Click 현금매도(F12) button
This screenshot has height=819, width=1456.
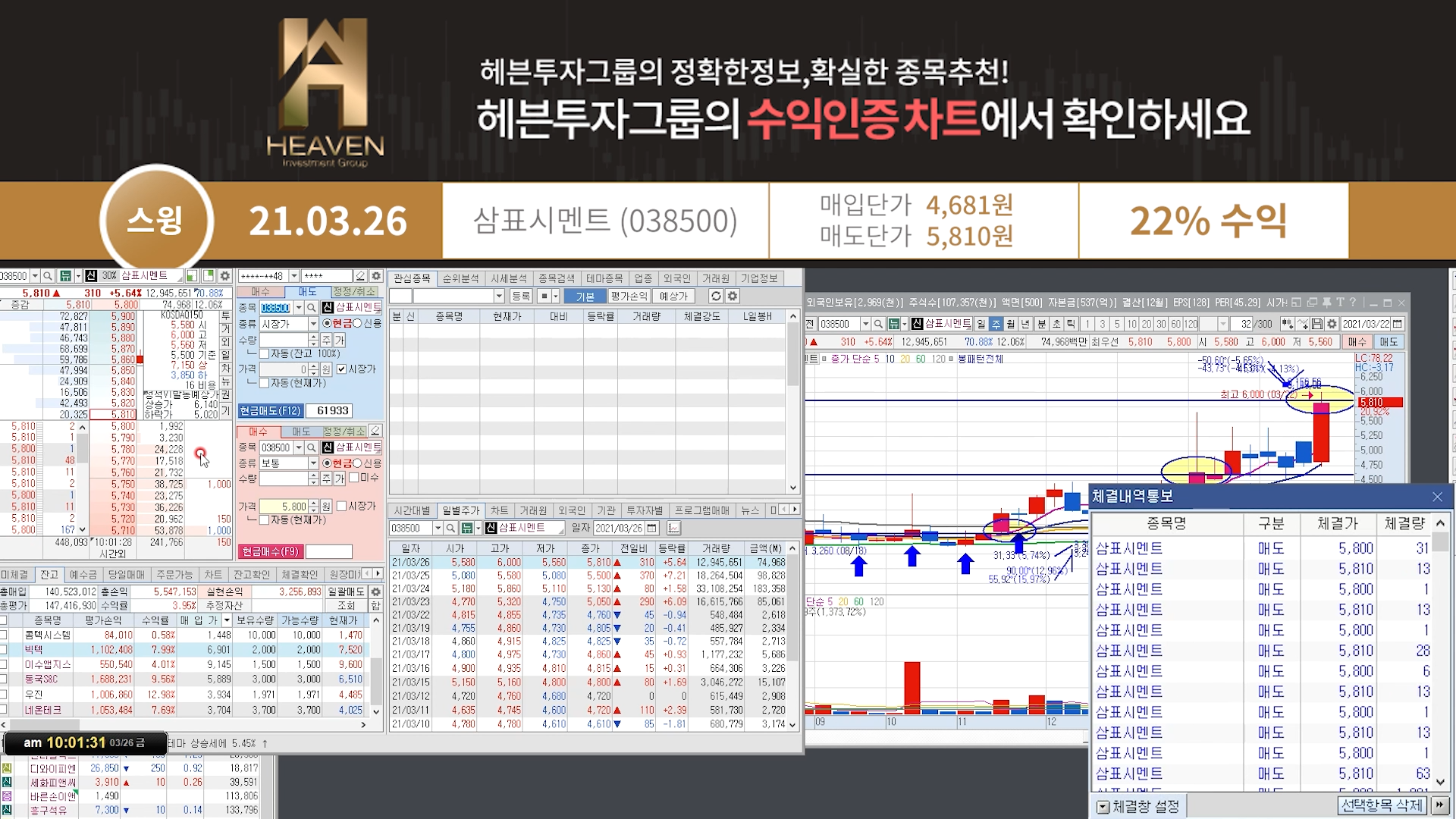[x=271, y=411]
